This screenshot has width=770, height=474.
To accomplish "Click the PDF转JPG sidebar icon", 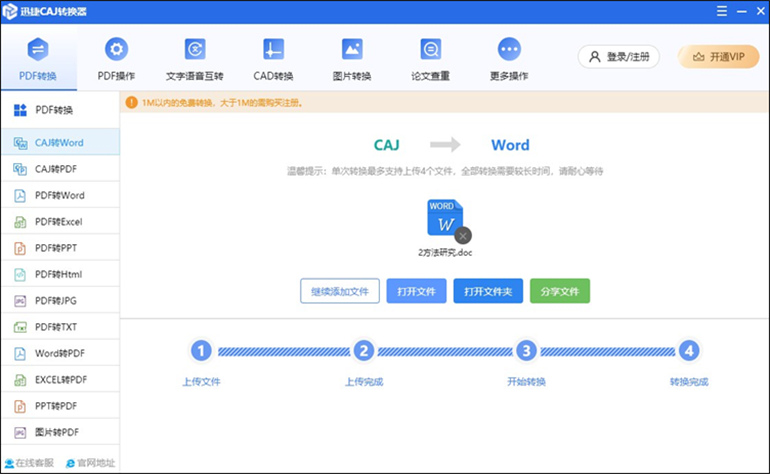I will click(x=20, y=301).
